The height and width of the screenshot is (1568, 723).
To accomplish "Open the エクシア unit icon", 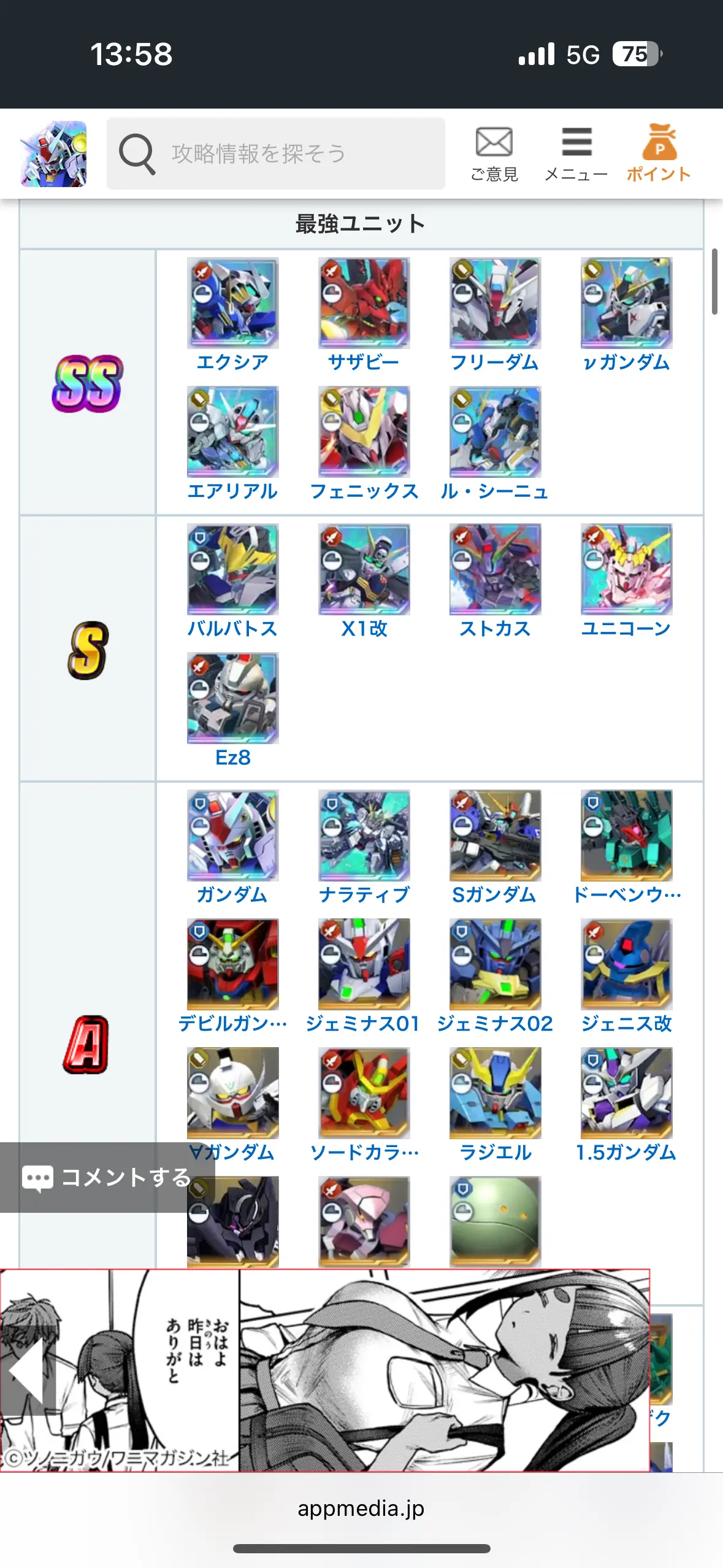I will coord(232,303).
